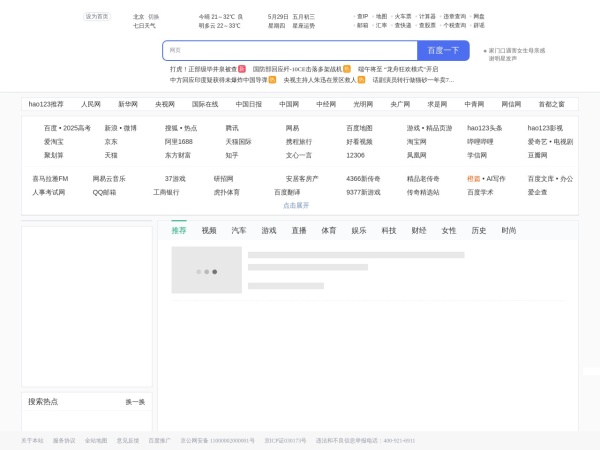Open the 携程旅行 site link
The width and height of the screenshot is (600, 450).
pyautogui.click(x=299, y=142)
